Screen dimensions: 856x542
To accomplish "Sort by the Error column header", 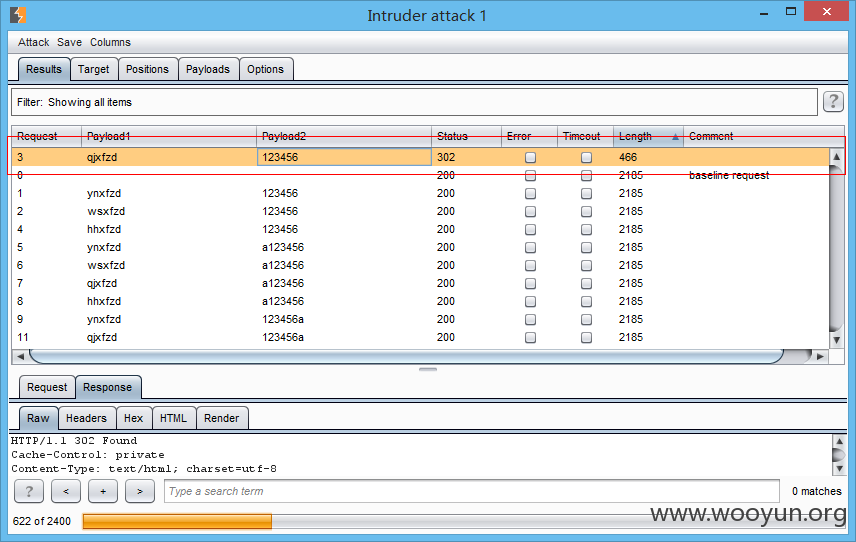I will (529, 136).
